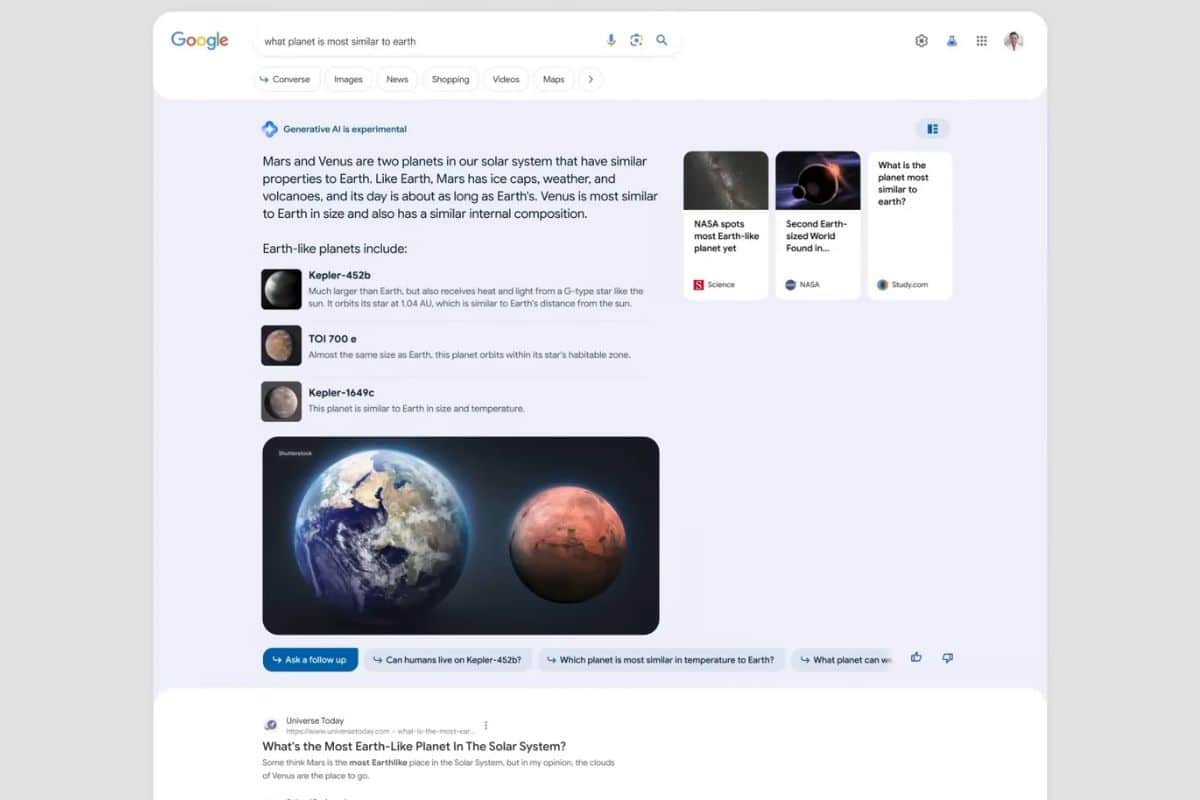Open 'What's the Most Earth-Like Planet' result
1200x800 pixels.
(x=414, y=746)
